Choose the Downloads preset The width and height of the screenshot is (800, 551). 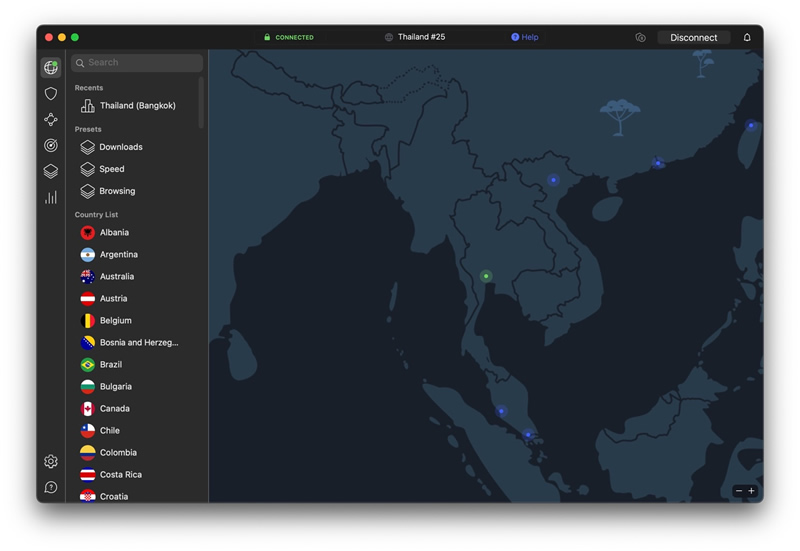point(120,147)
